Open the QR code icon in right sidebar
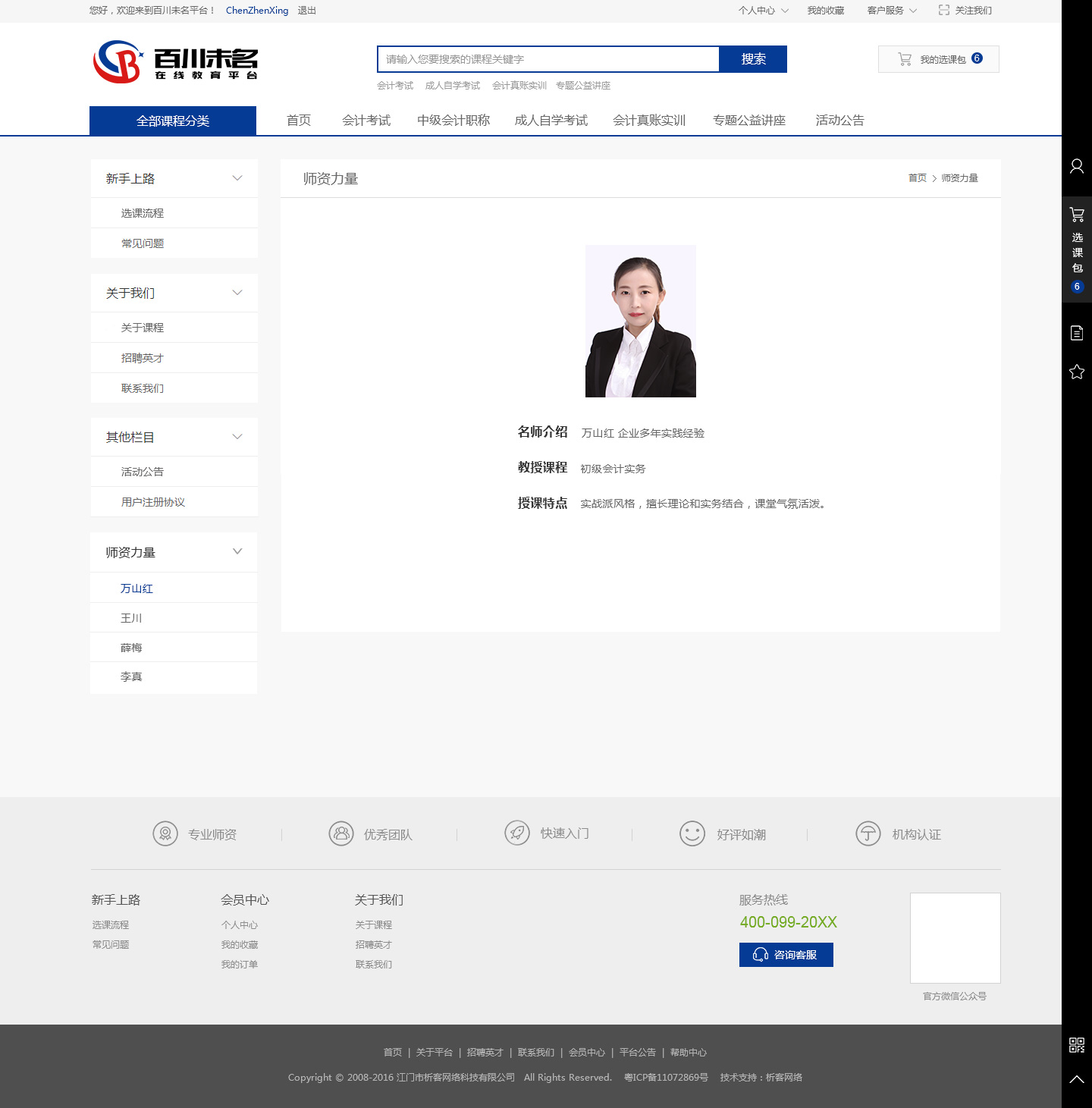 tap(1076, 1045)
